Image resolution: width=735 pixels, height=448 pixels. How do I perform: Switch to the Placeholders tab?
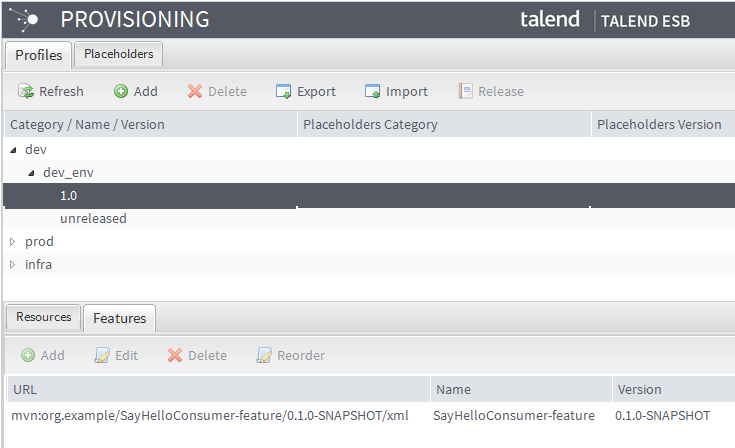click(118, 54)
